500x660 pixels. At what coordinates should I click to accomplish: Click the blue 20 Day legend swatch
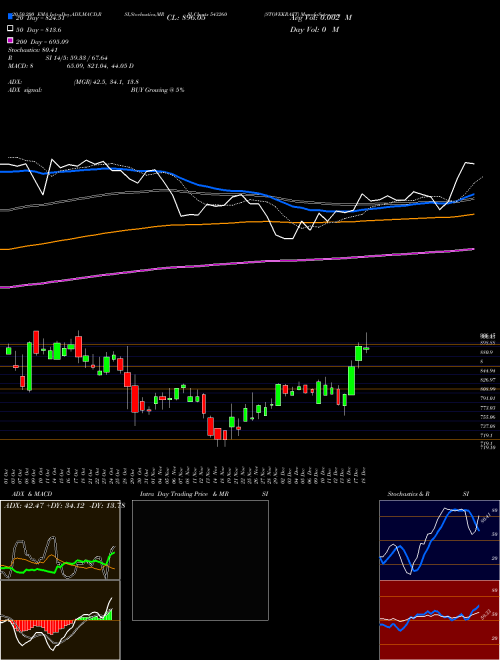pyautogui.click(x=11, y=17)
